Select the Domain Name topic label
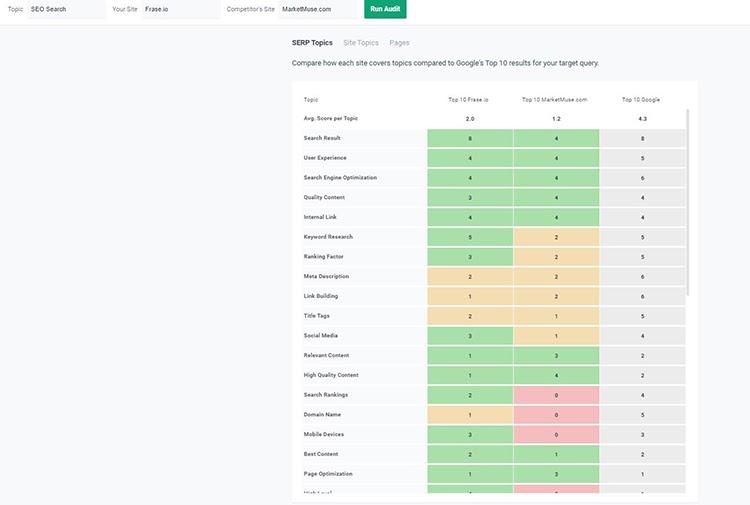750x505 pixels. (x=322, y=415)
